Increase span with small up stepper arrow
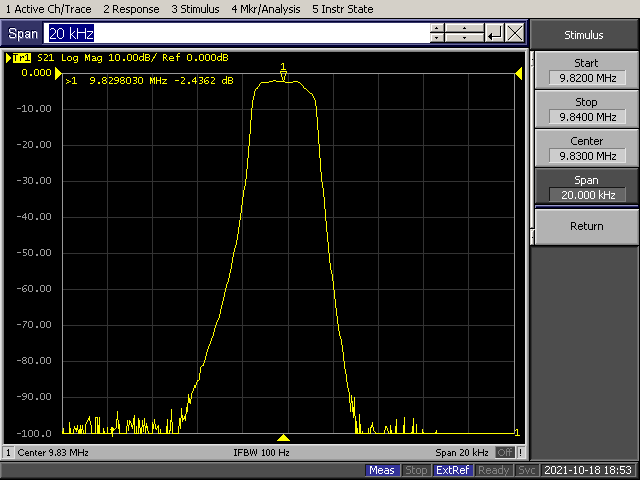This screenshot has width=640, height=480. (435, 28)
